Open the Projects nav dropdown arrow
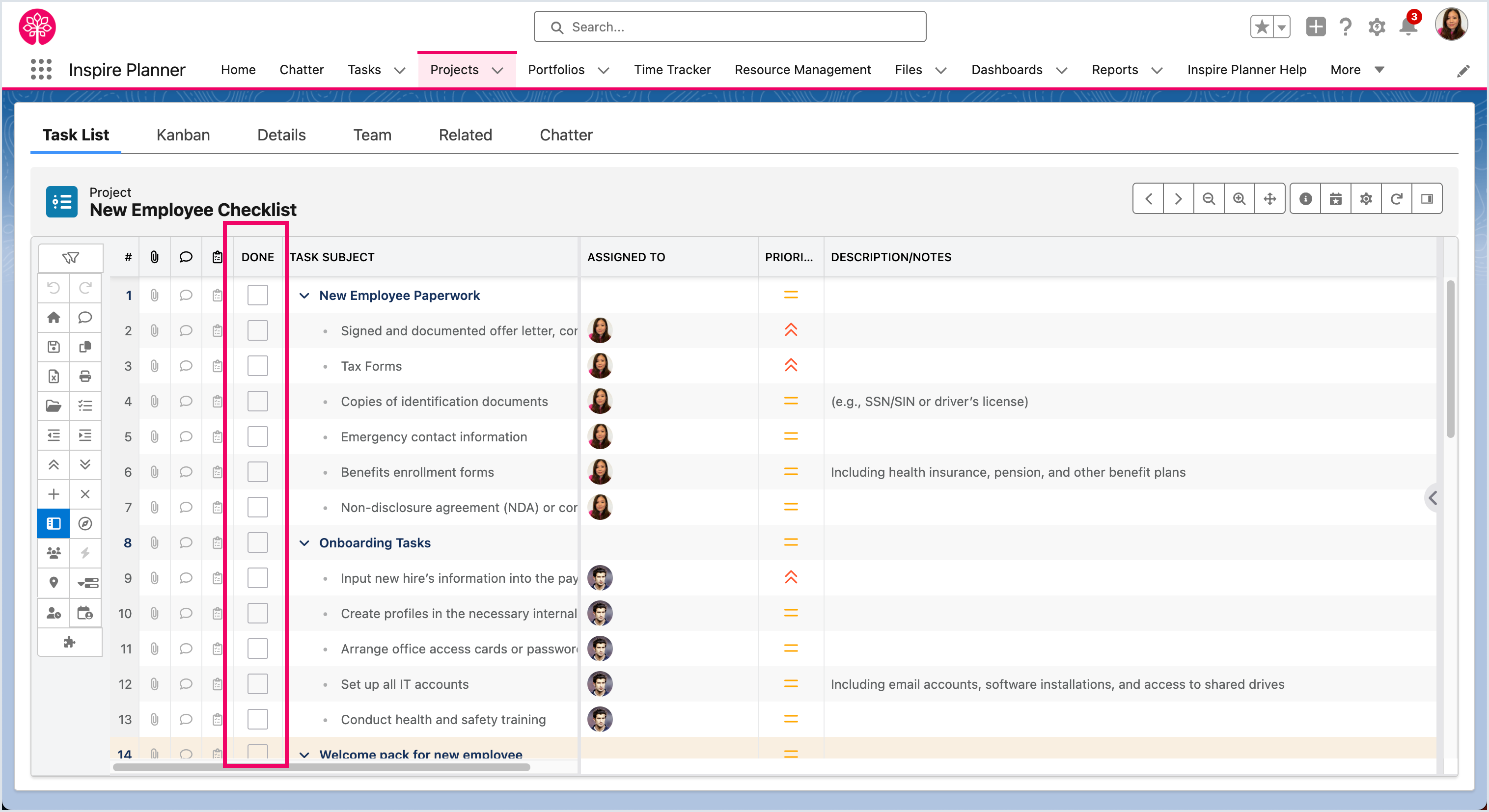This screenshot has width=1489, height=812. pos(497,71)
